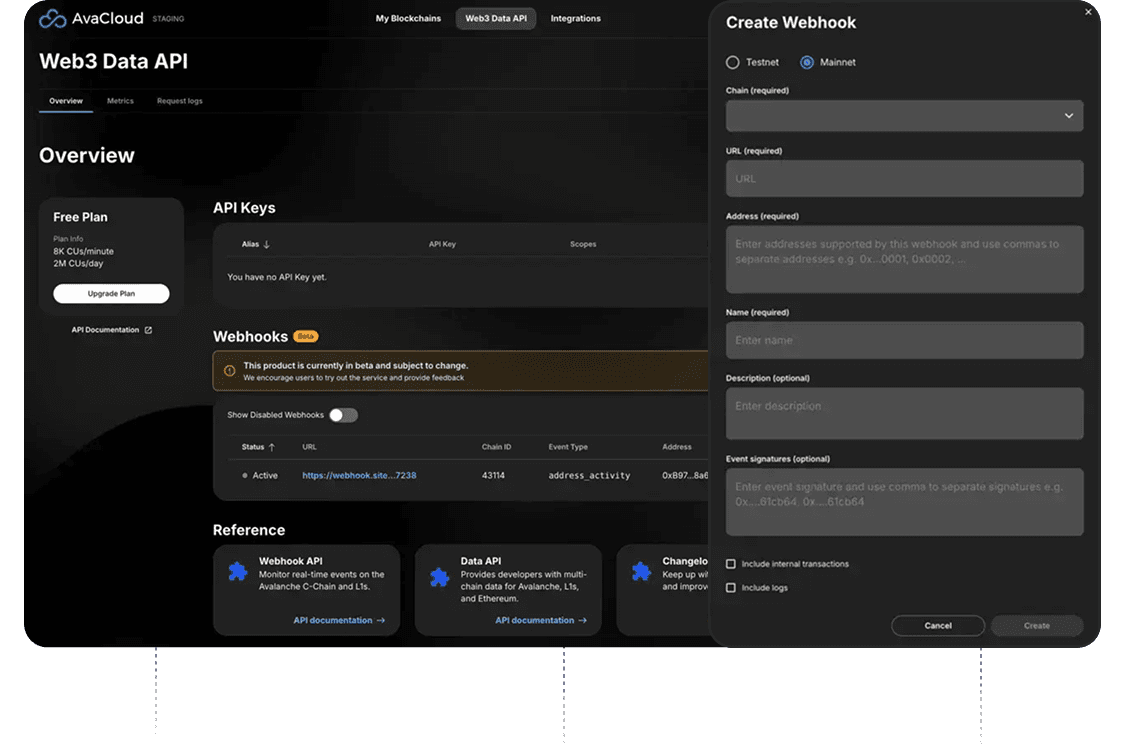Select the Web3 Data API nav tab
The image size is (1125, 750).
point(496,19)
